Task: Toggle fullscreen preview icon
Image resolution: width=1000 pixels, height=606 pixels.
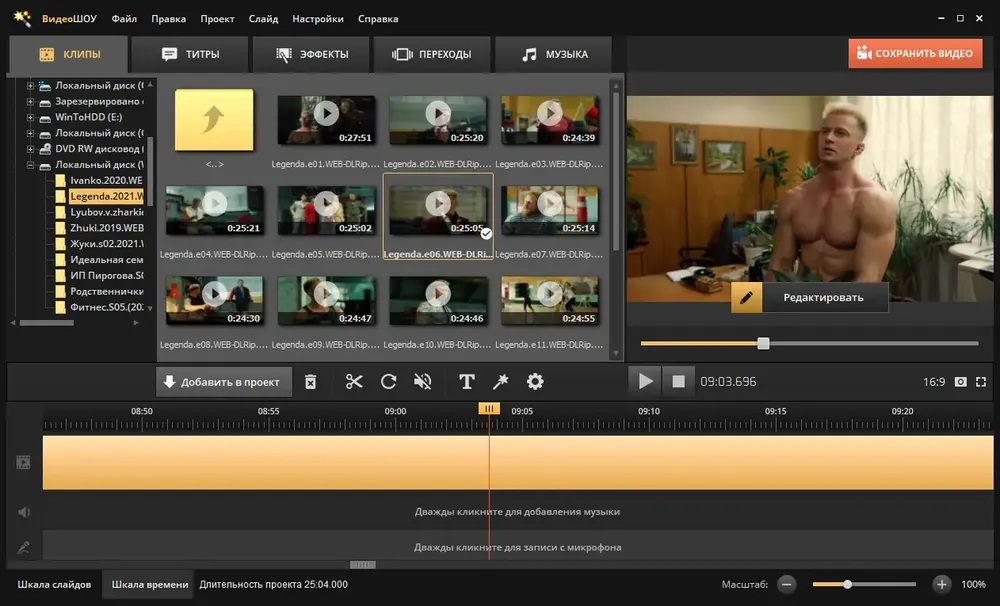Action: [x=981, y=381]
